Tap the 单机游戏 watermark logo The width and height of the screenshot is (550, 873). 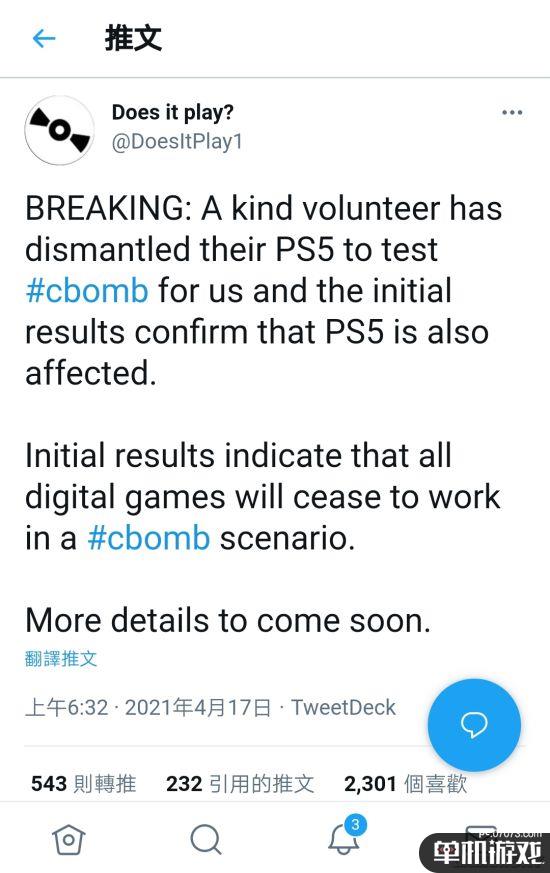(x=485, y=852)
